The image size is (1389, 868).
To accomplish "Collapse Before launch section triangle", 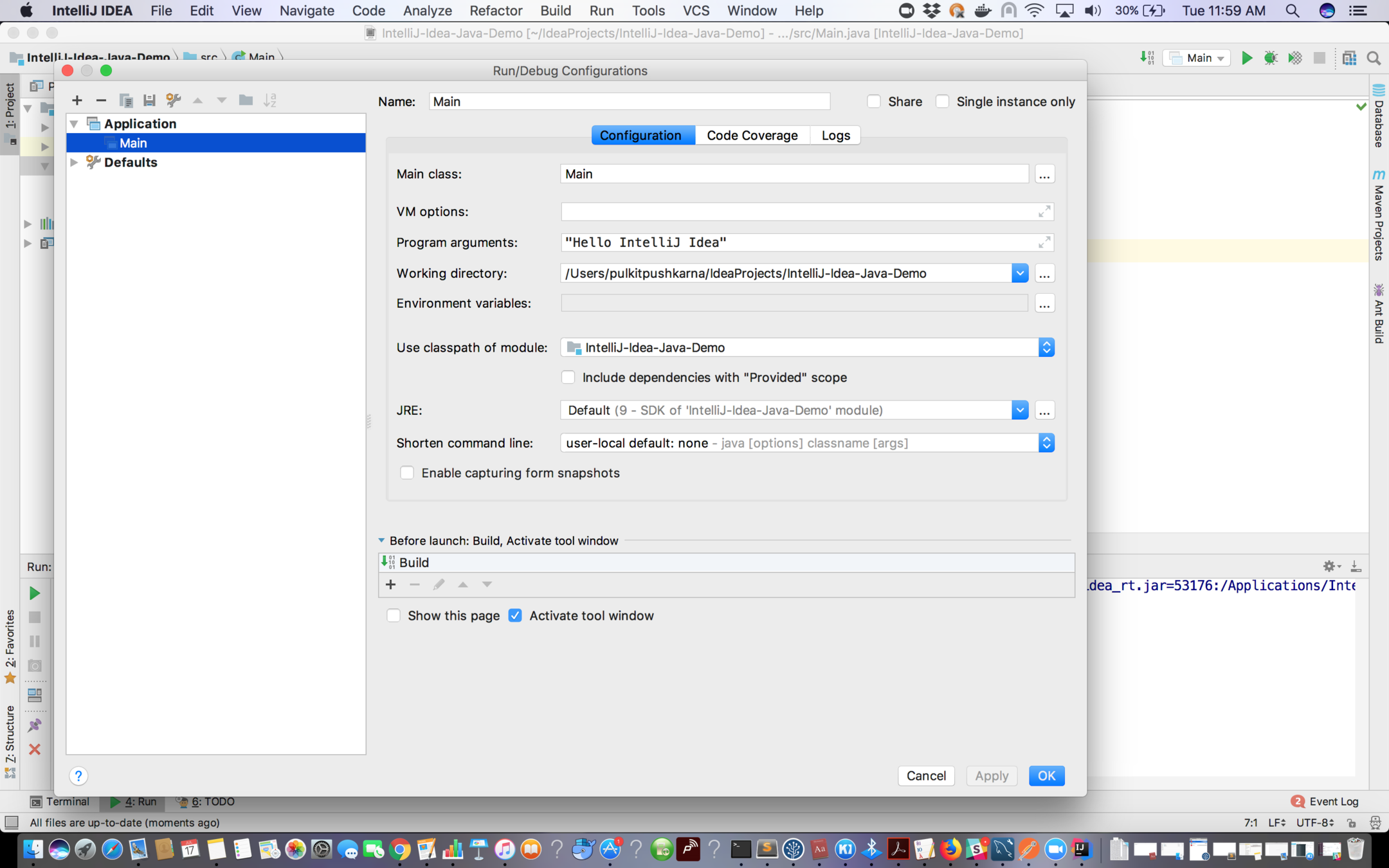I will point(381,541).
